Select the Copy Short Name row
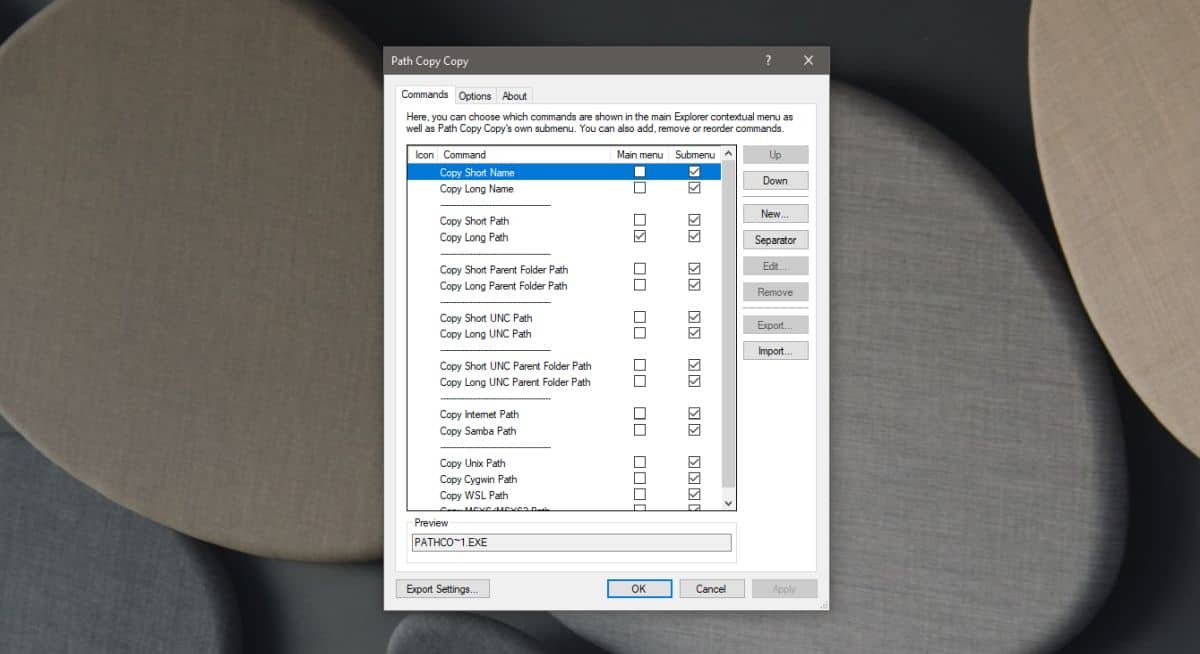 (563, 172)
